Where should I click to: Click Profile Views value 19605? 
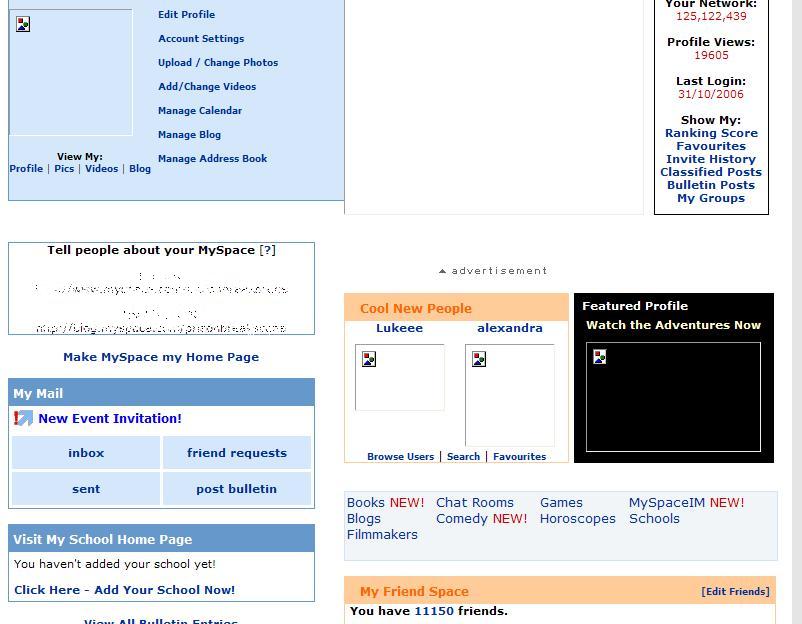coord(711,55)
